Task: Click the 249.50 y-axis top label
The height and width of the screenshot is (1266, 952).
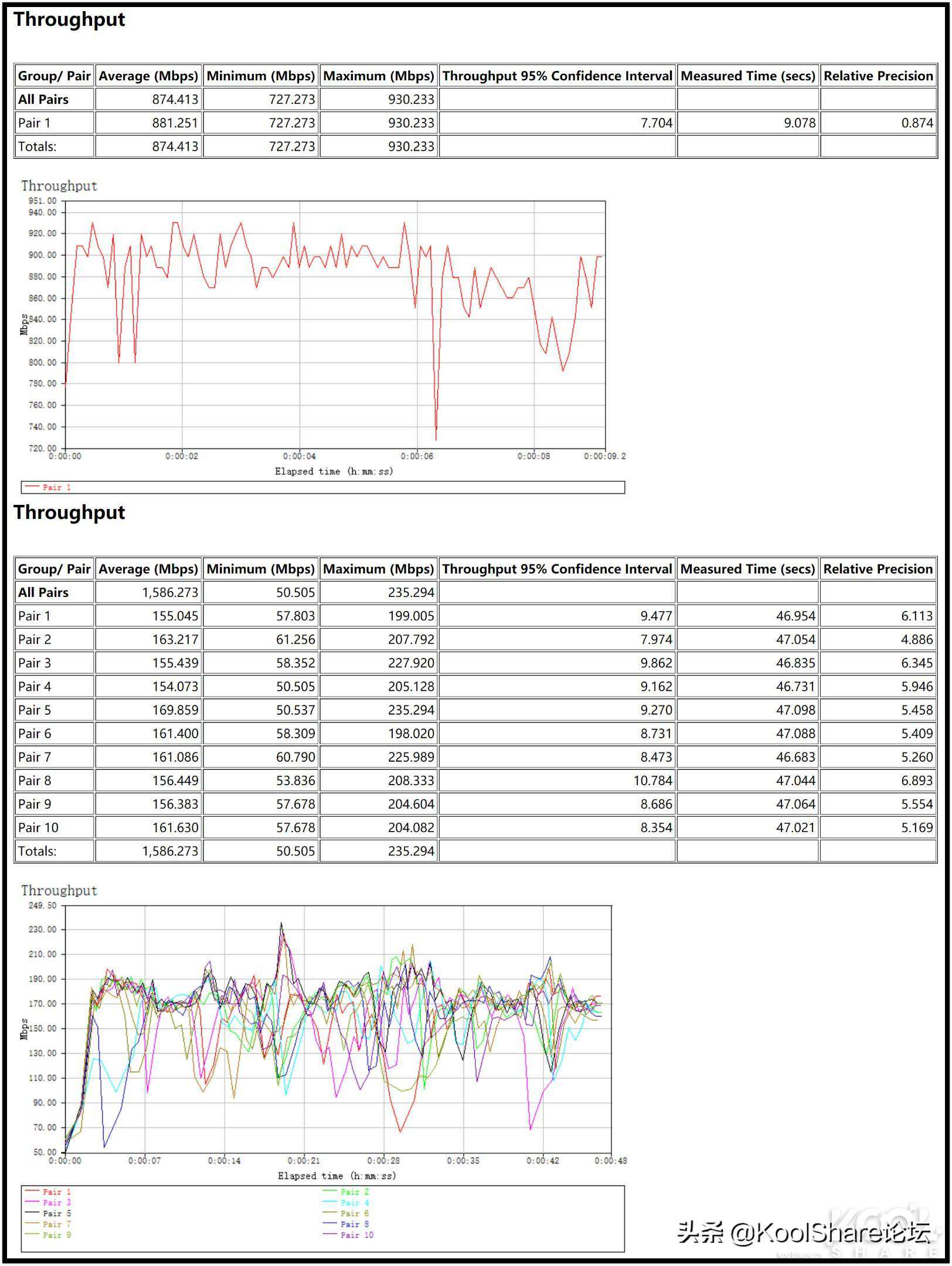Action: tap(42, 905)
